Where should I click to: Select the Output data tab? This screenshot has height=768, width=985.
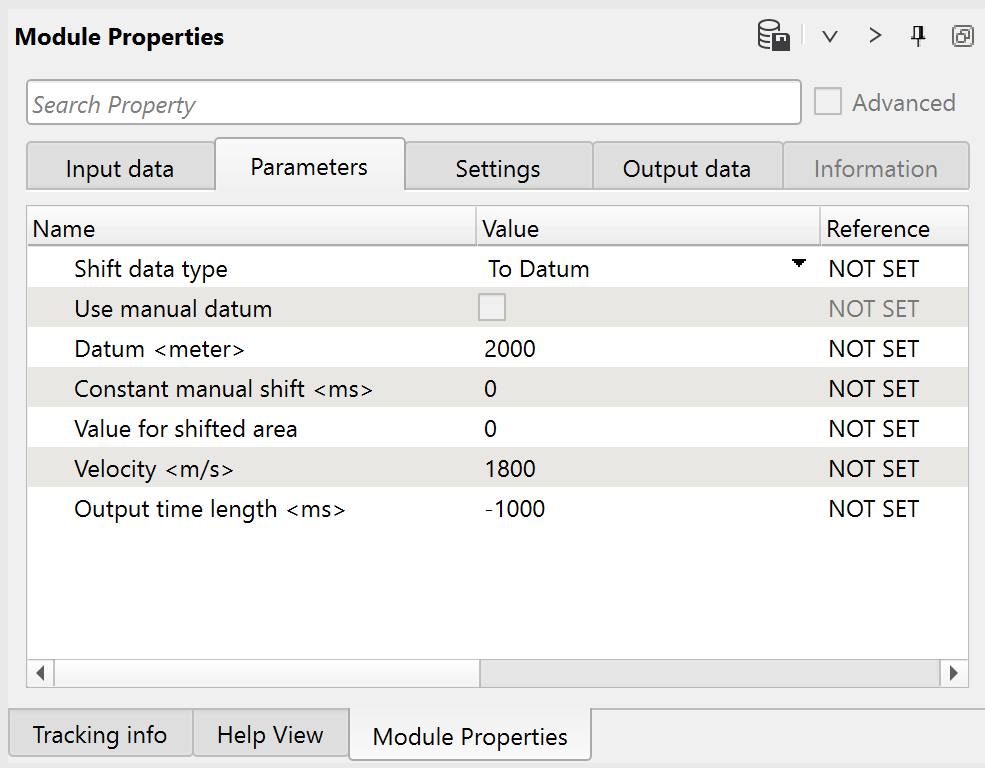pos(686,169)
